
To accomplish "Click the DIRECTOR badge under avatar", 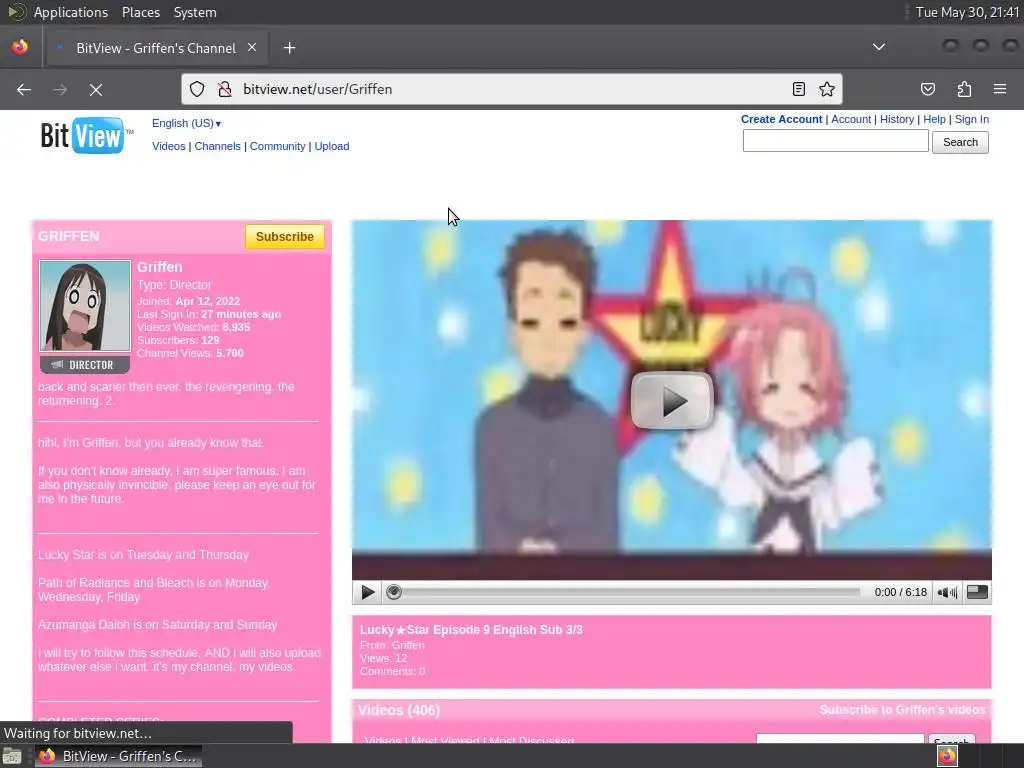I will [x=85, y=365].
